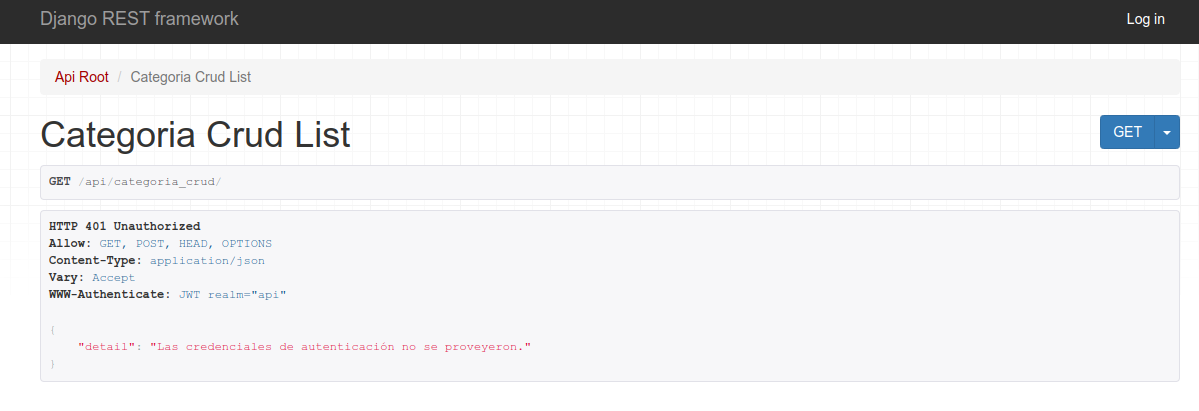Click the "detail" JSON key
The image size is (1199, 411).
click(106, 346)
